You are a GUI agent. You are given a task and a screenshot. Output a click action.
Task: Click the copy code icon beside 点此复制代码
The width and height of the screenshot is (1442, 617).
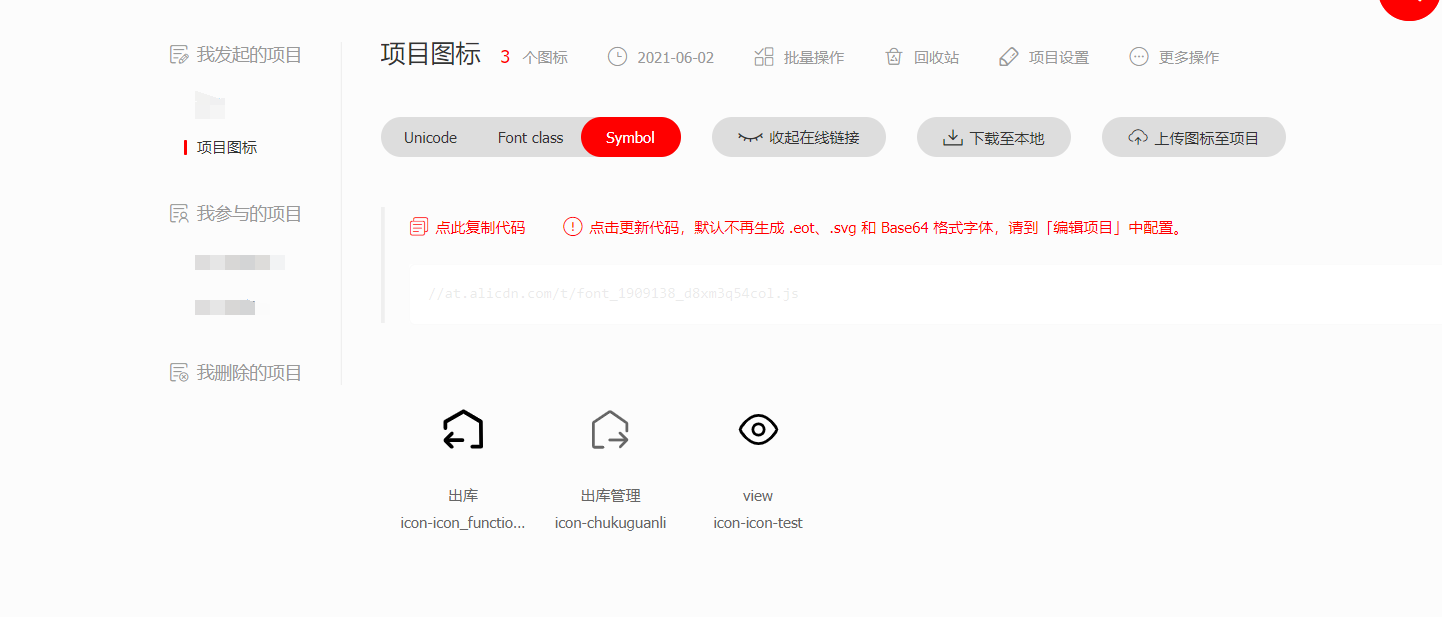coord(417,226)
